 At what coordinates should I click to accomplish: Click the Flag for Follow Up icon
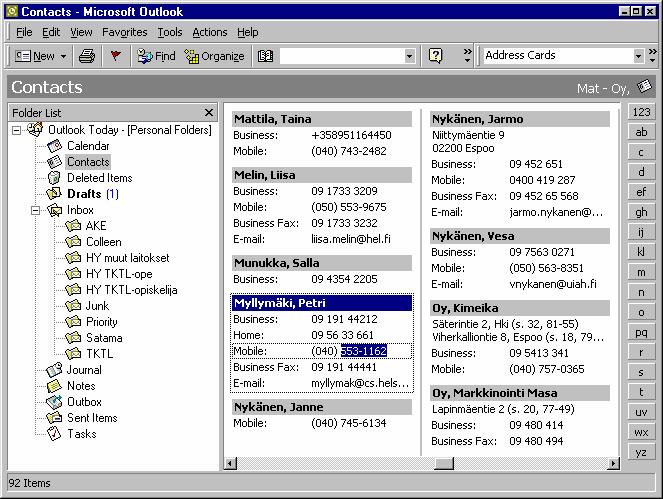[x=115, y=55]
